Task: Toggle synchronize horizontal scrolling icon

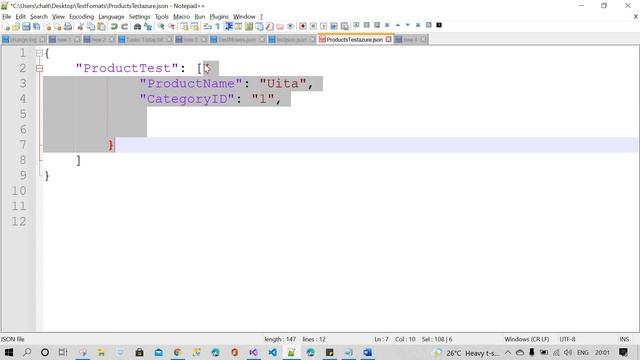Action: click(195, 27)
